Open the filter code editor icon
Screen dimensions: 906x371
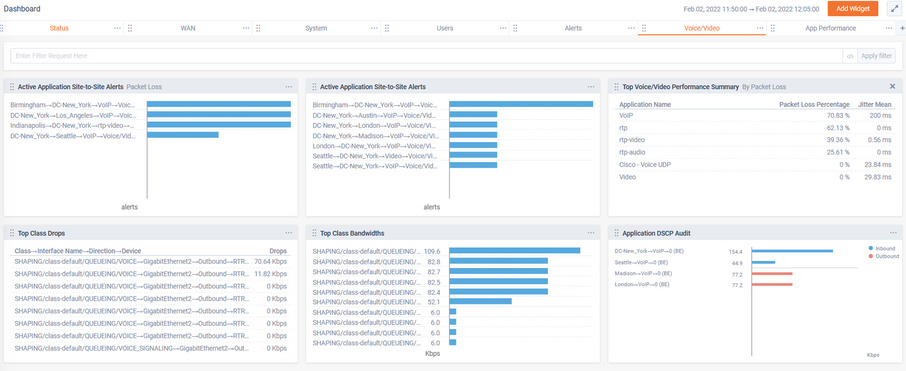click(850, 56)
